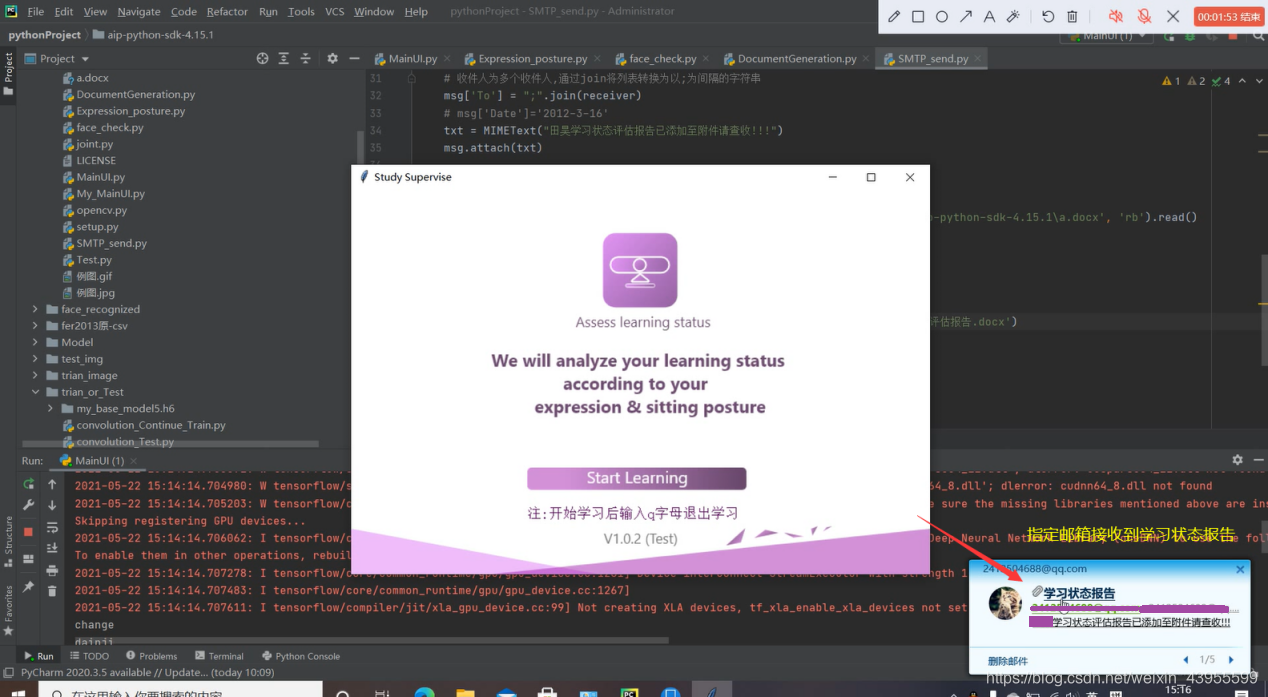The width and height of the screenshot is (1268, 697).
Task: Go to next mail in popup
Action: coord(1231,660)
